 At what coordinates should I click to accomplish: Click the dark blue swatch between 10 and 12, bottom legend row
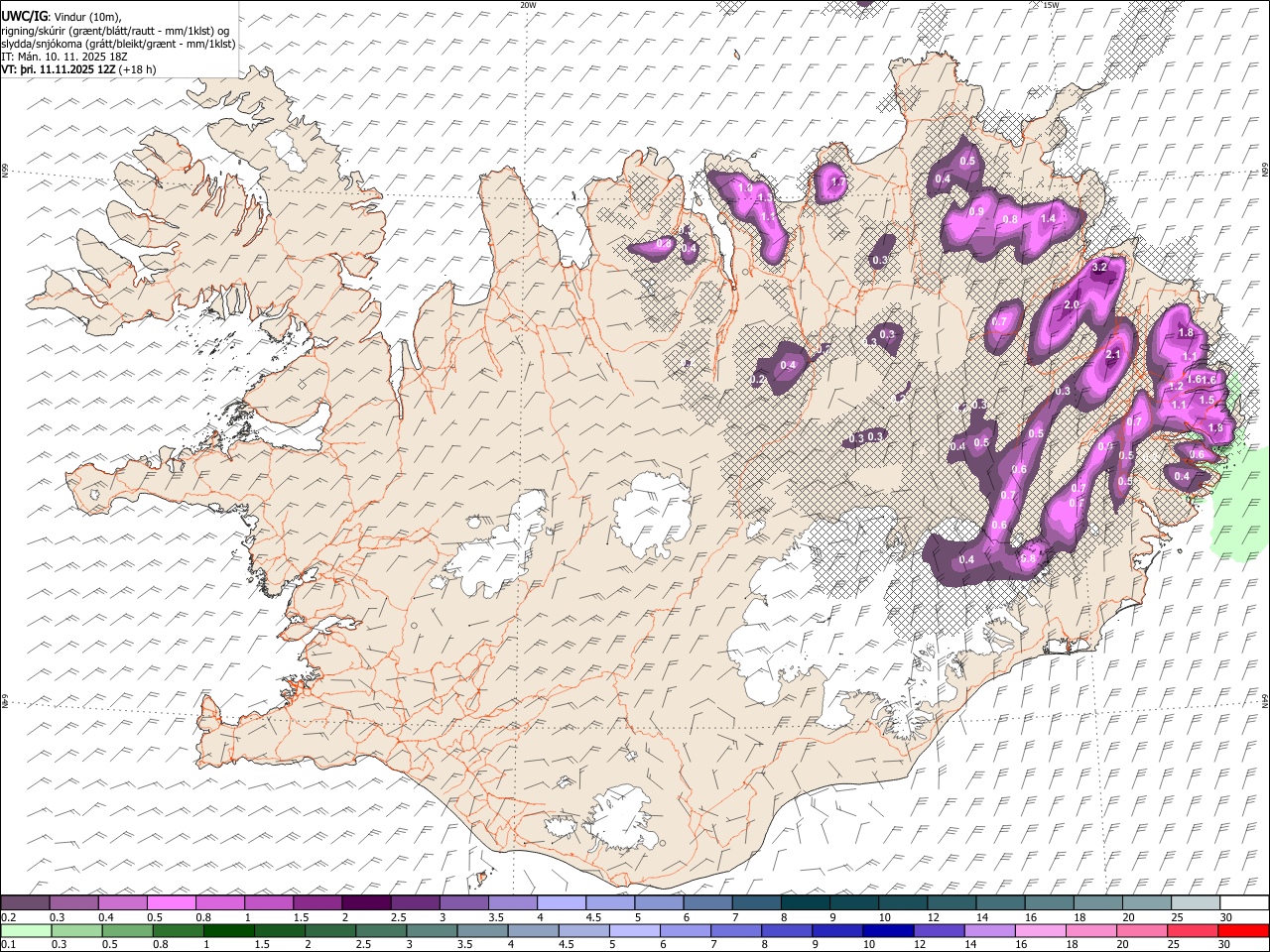point(887,930)
